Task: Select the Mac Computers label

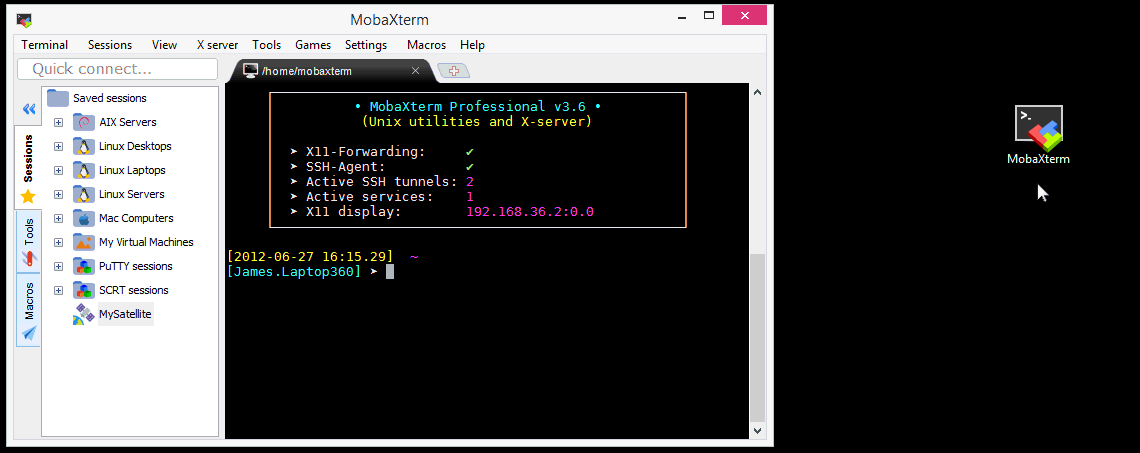Action: [x=136, y=218]
